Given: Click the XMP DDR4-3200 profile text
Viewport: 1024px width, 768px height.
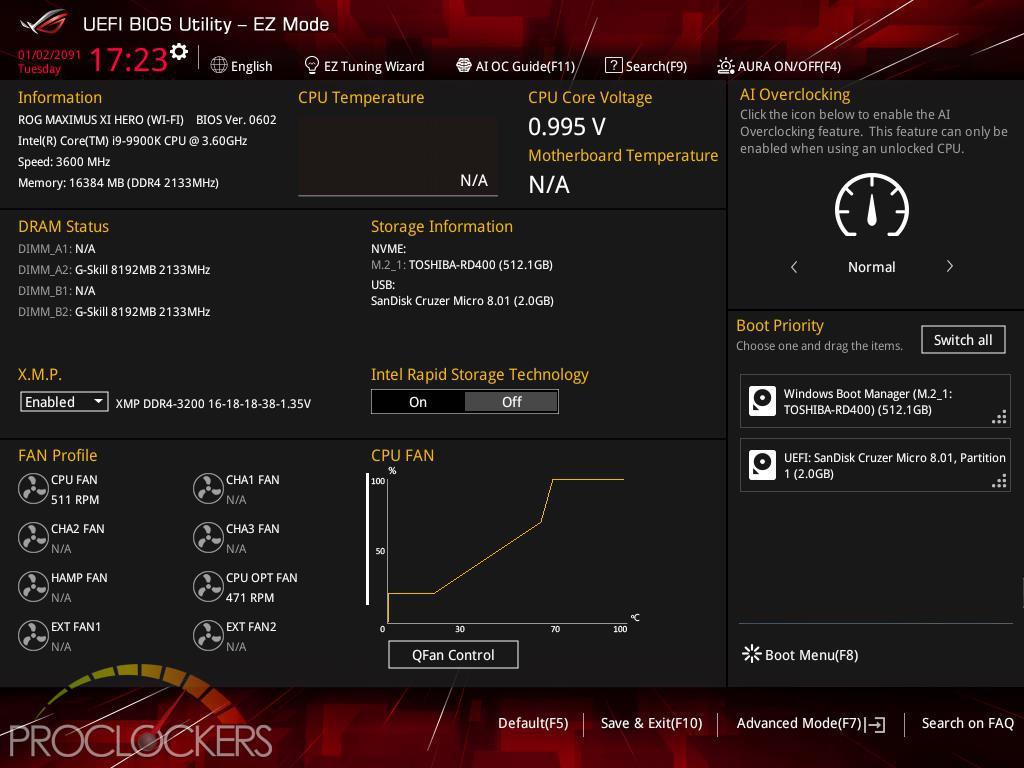Looking at the screenshot, I should 213,404.
